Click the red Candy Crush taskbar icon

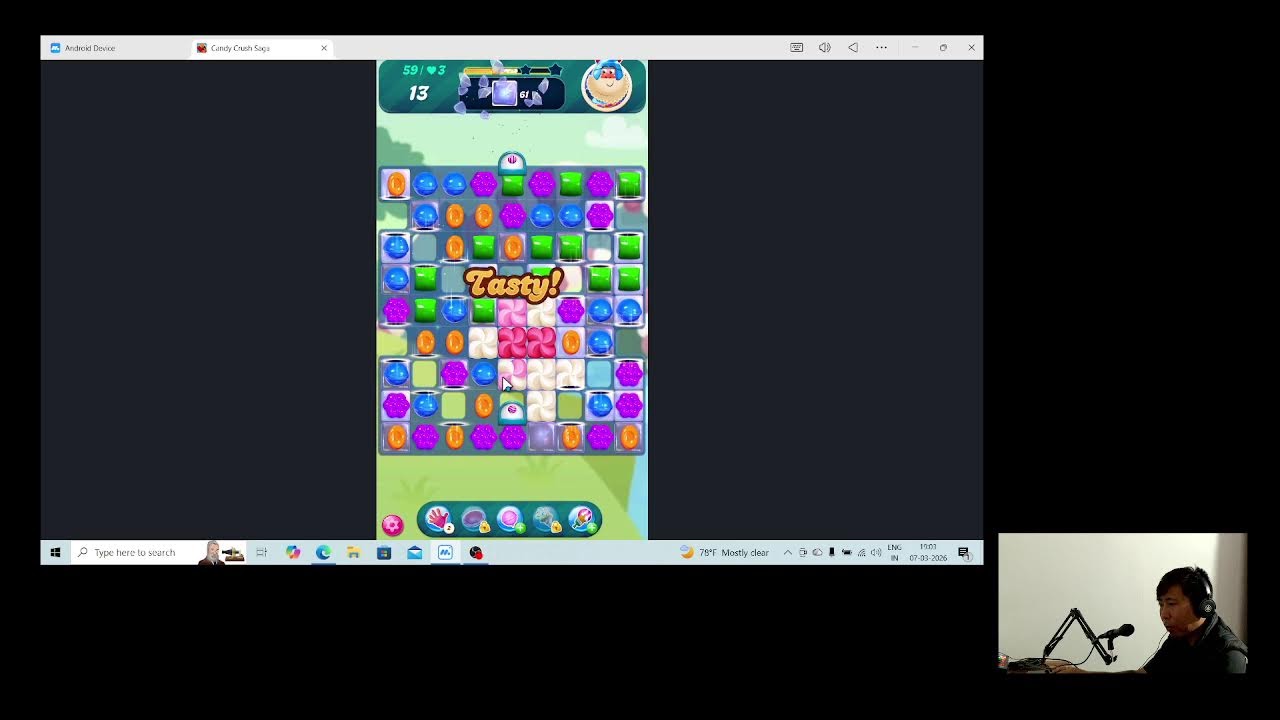click(476, 552)
